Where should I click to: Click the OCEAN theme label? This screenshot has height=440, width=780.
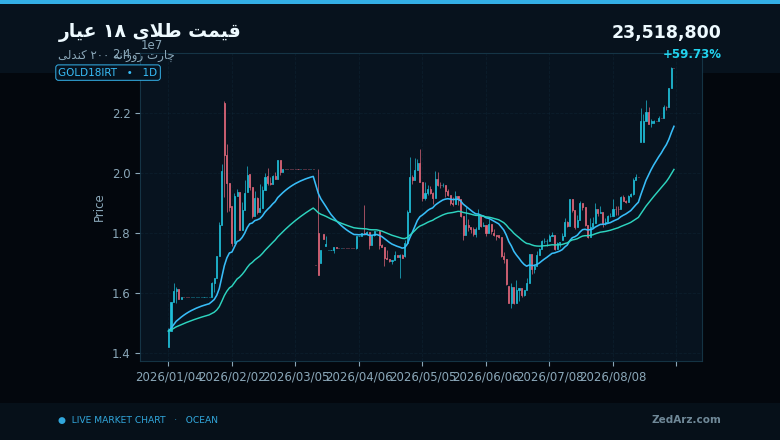point(201,420)
